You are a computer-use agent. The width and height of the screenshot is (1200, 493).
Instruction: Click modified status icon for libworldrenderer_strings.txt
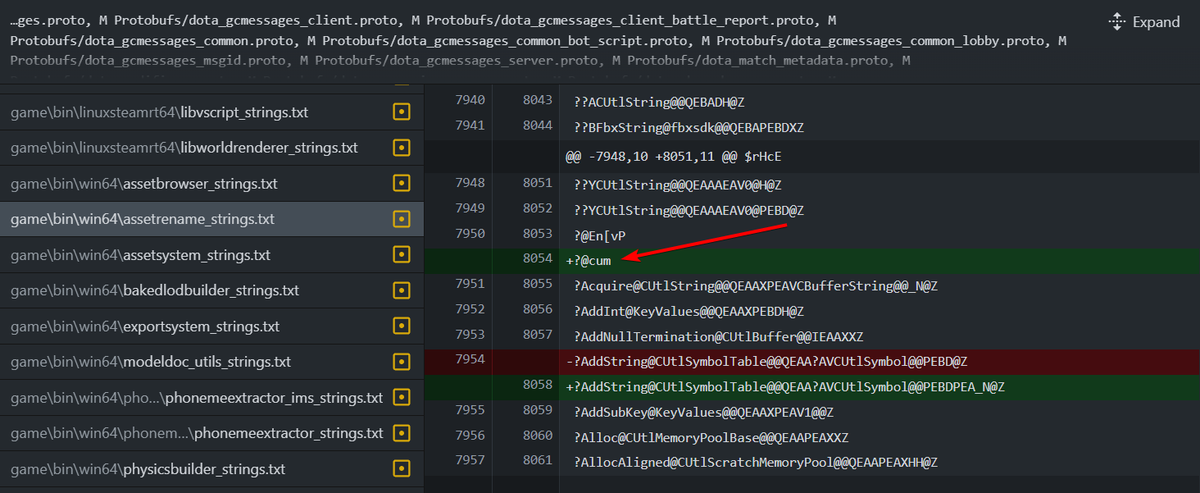(x=402, y=148)
